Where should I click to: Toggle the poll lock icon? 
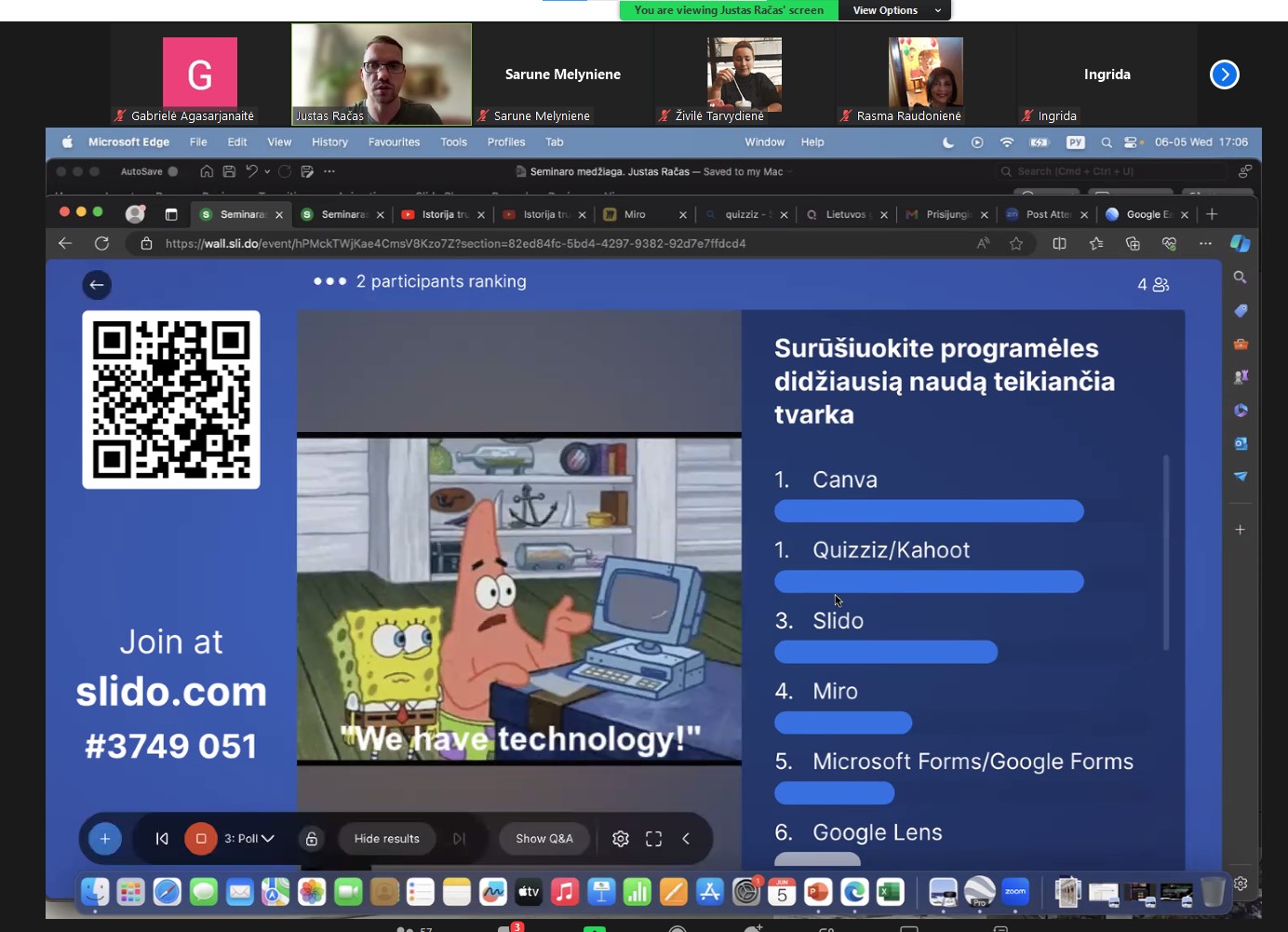(312, 839)
